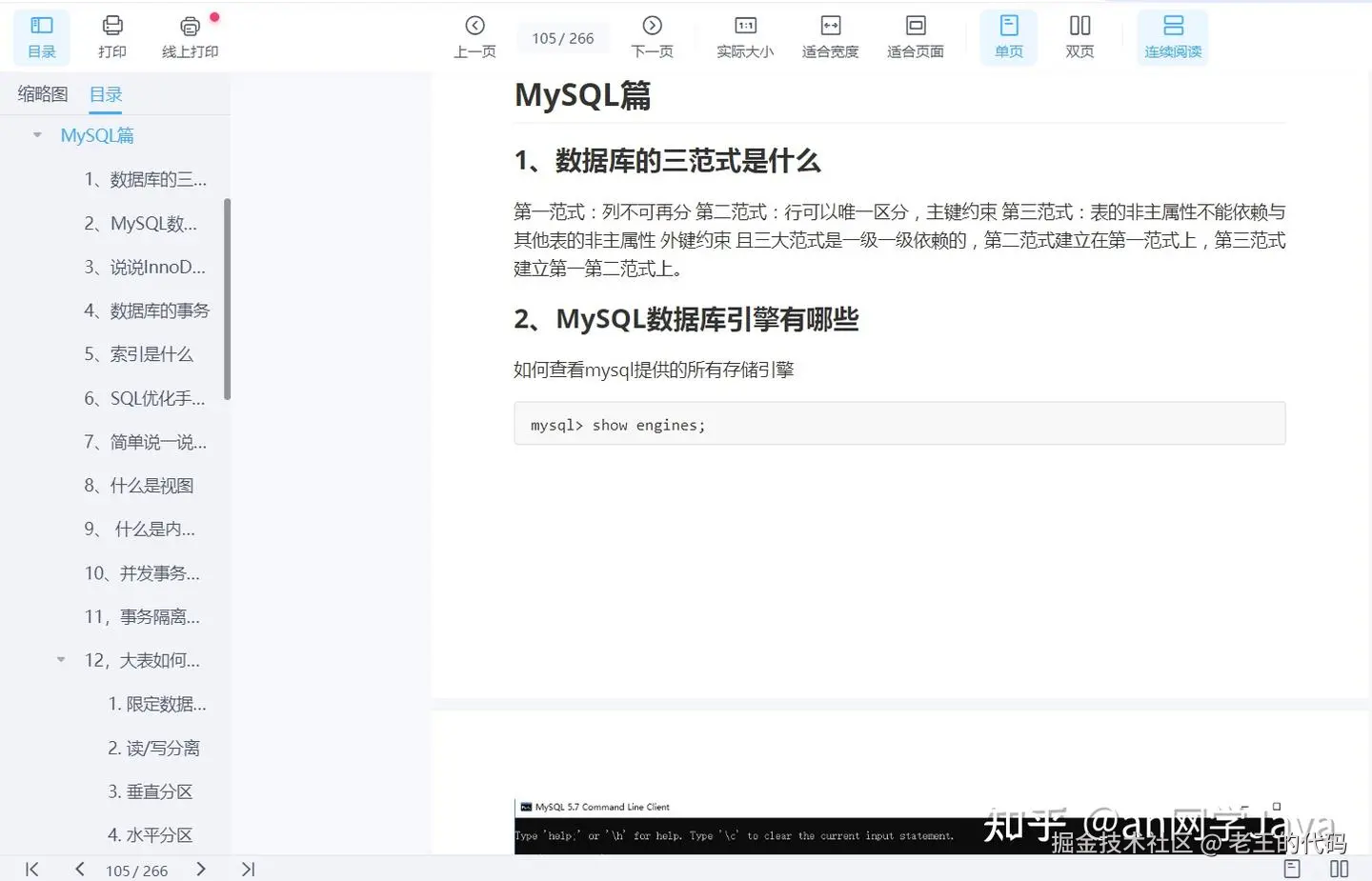Toggle 连续阅读 continuous reading

click(x=1173, y=37)
